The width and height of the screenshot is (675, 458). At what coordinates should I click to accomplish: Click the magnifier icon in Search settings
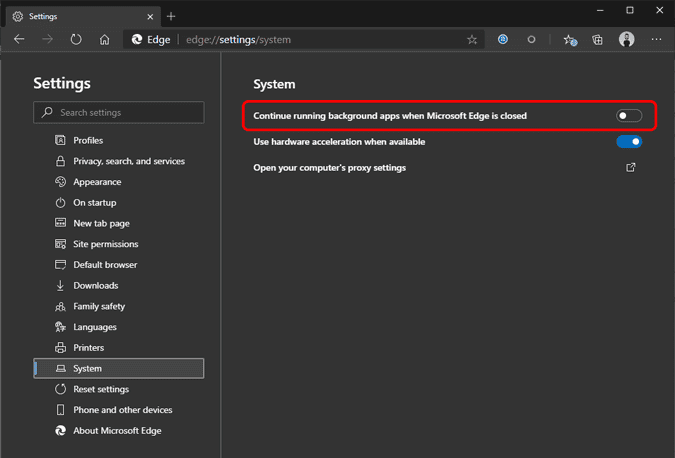(x=47, y=112)
